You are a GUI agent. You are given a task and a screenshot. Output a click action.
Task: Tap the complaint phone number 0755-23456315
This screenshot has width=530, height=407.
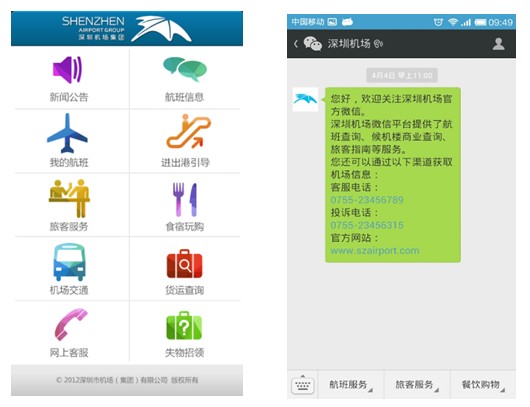click(367, 225)
